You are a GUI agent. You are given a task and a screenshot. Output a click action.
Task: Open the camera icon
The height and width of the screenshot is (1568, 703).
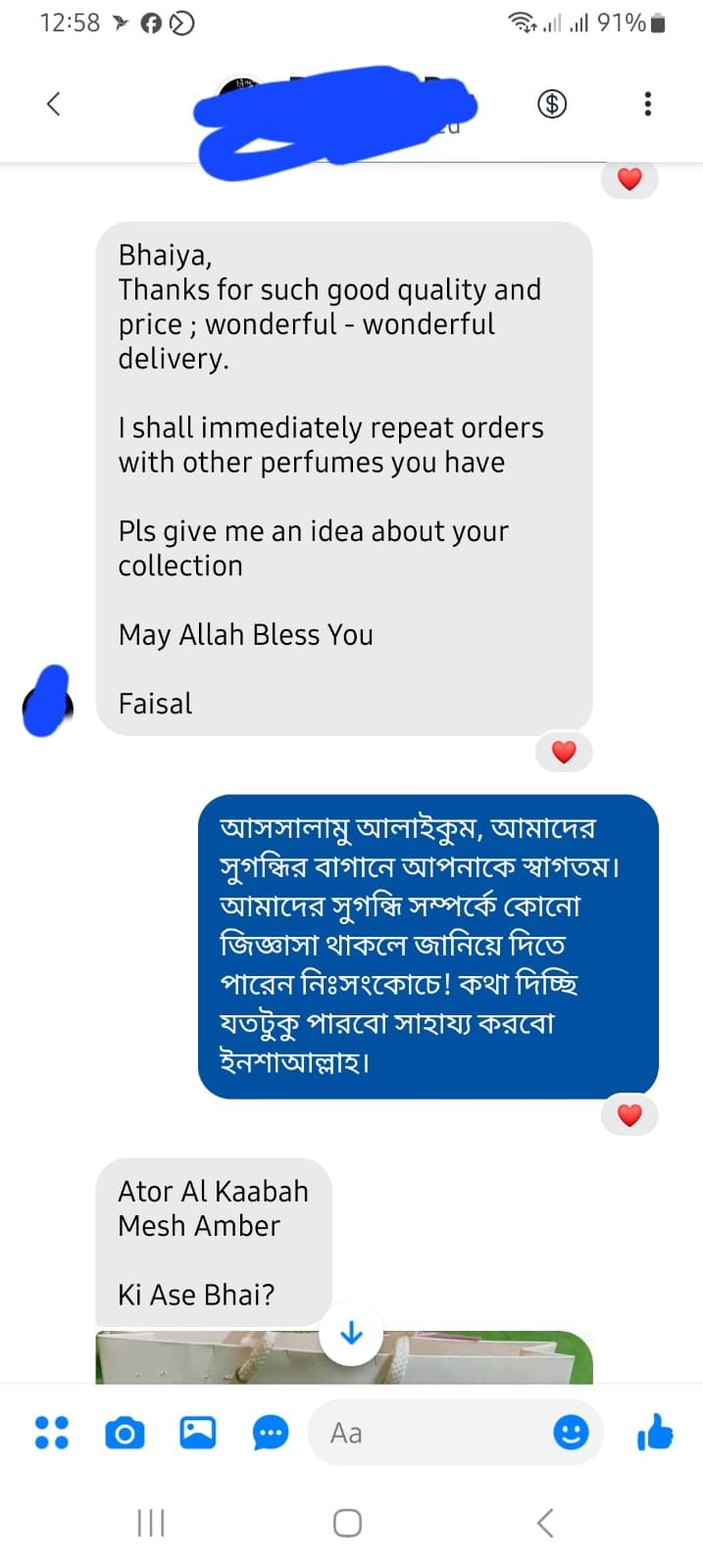click(125, 1434)
